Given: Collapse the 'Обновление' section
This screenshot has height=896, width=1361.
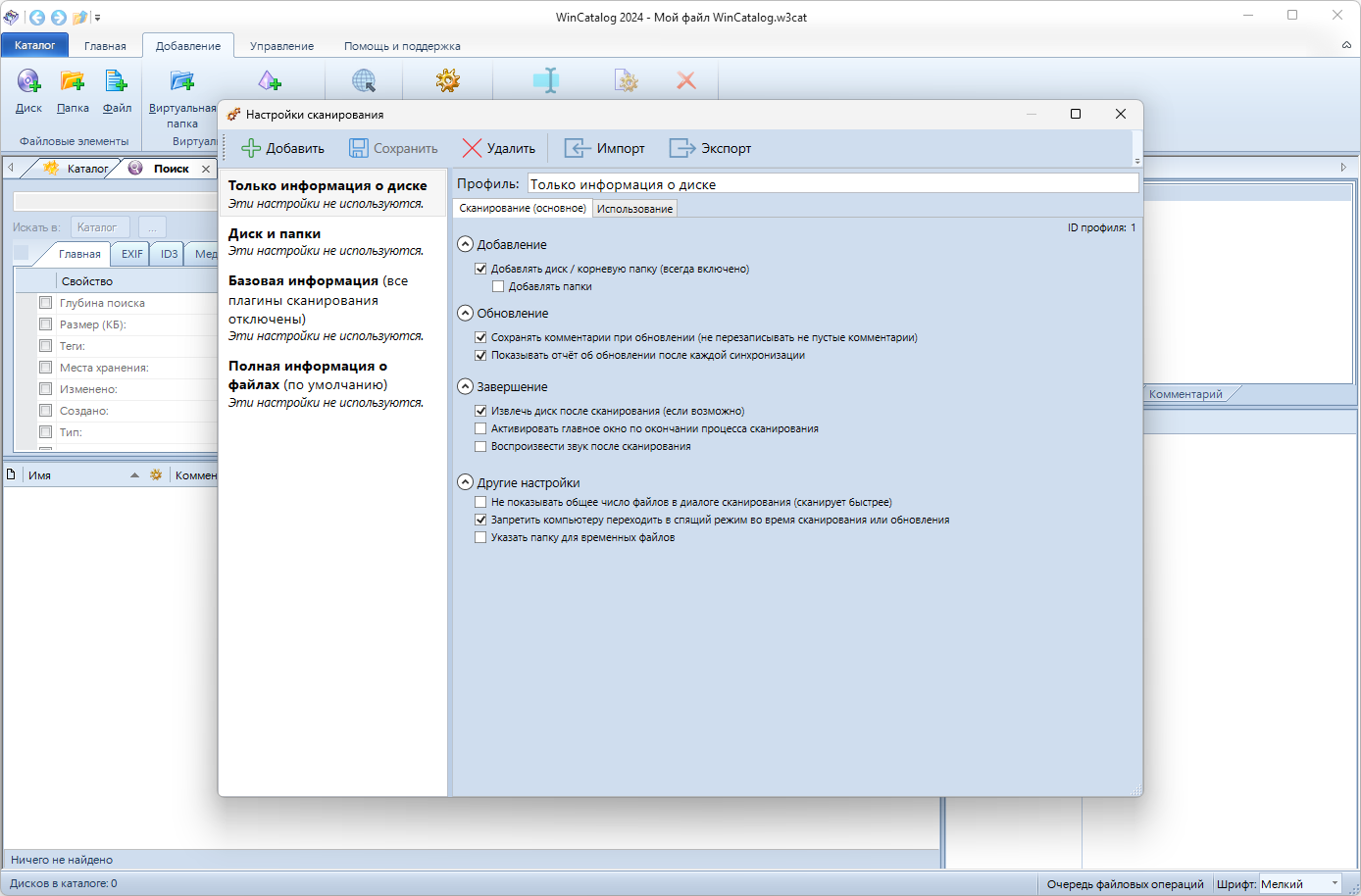Looking at the screenshot, I should click(x=466, y=313).
